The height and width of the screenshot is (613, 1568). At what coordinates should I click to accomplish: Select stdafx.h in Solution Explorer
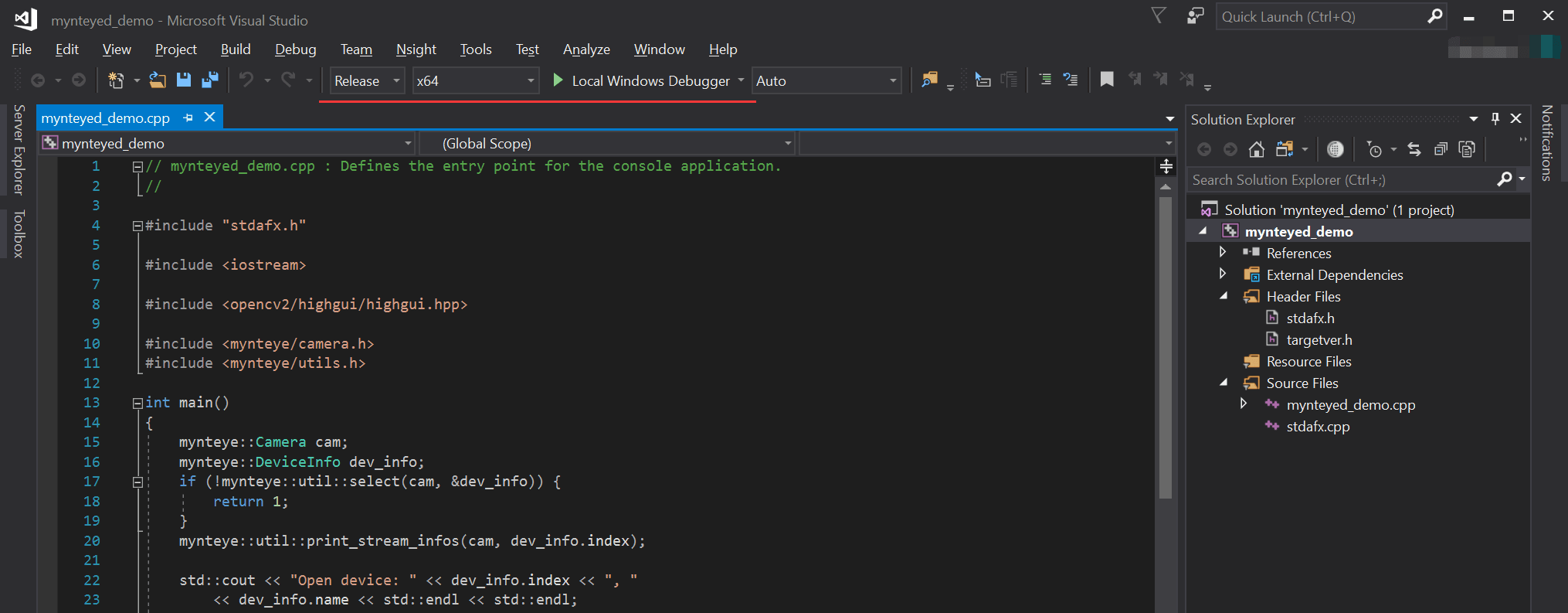click(1310, 318)
